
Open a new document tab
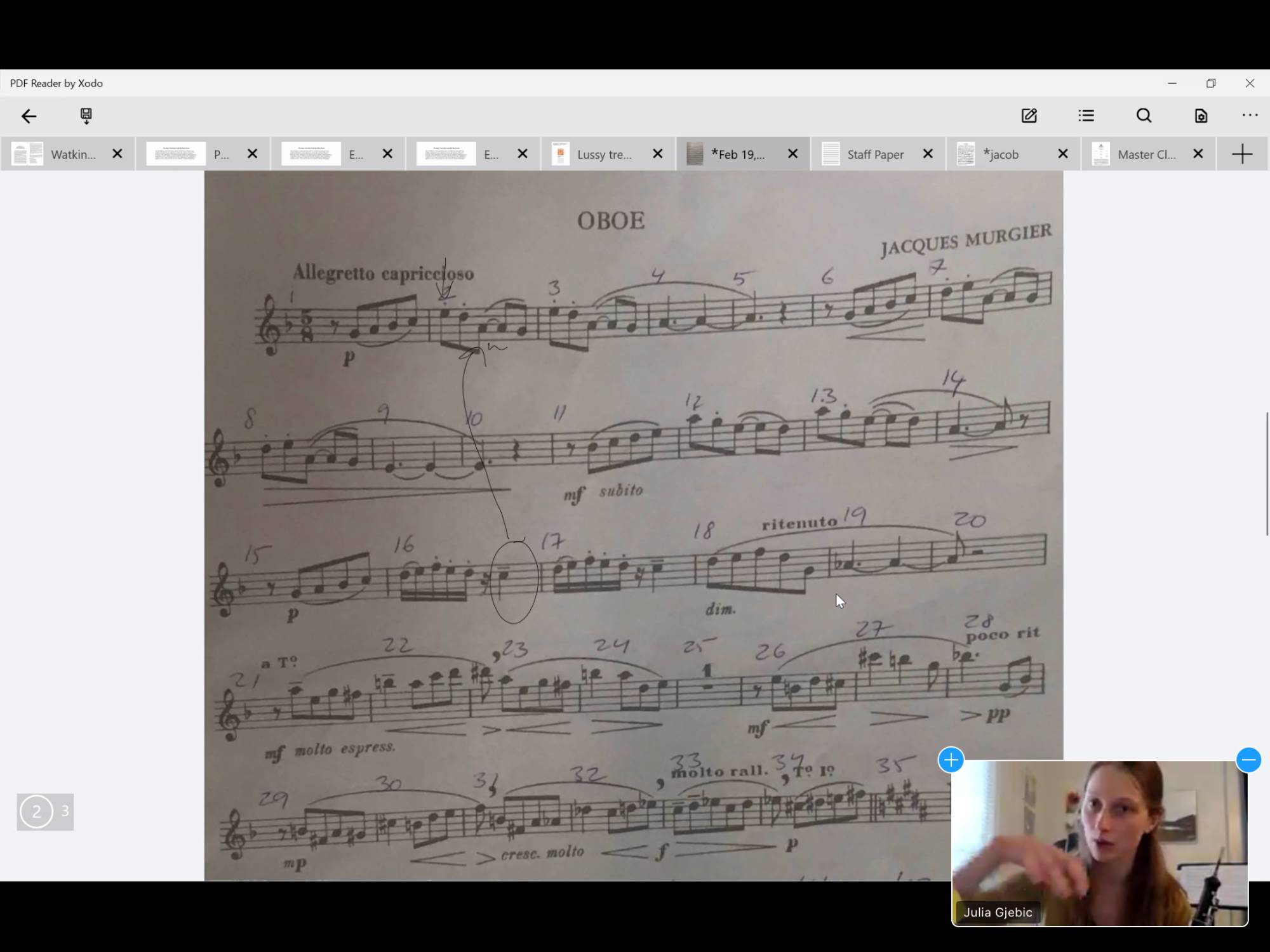tap(1242, 154)
